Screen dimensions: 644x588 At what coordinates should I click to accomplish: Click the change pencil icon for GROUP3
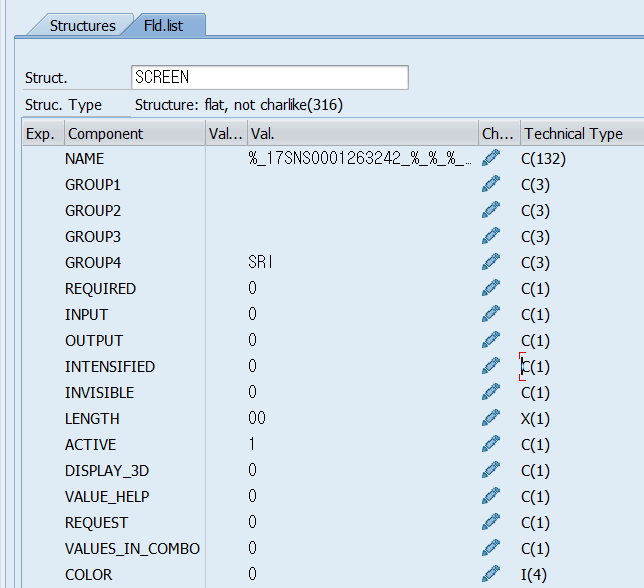pos(491,236)
